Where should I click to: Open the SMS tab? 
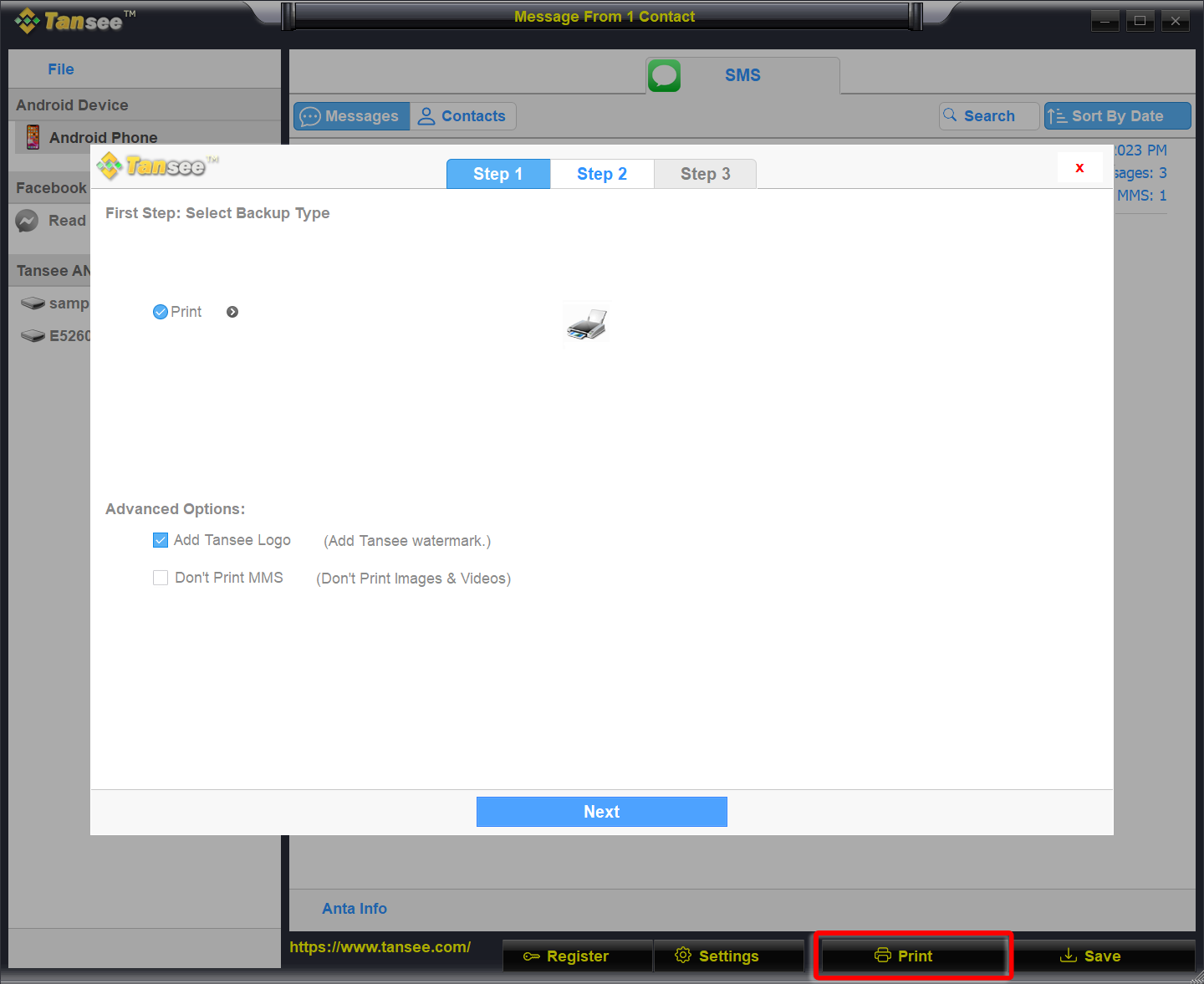pyautogui.click(x=742, y=75)
